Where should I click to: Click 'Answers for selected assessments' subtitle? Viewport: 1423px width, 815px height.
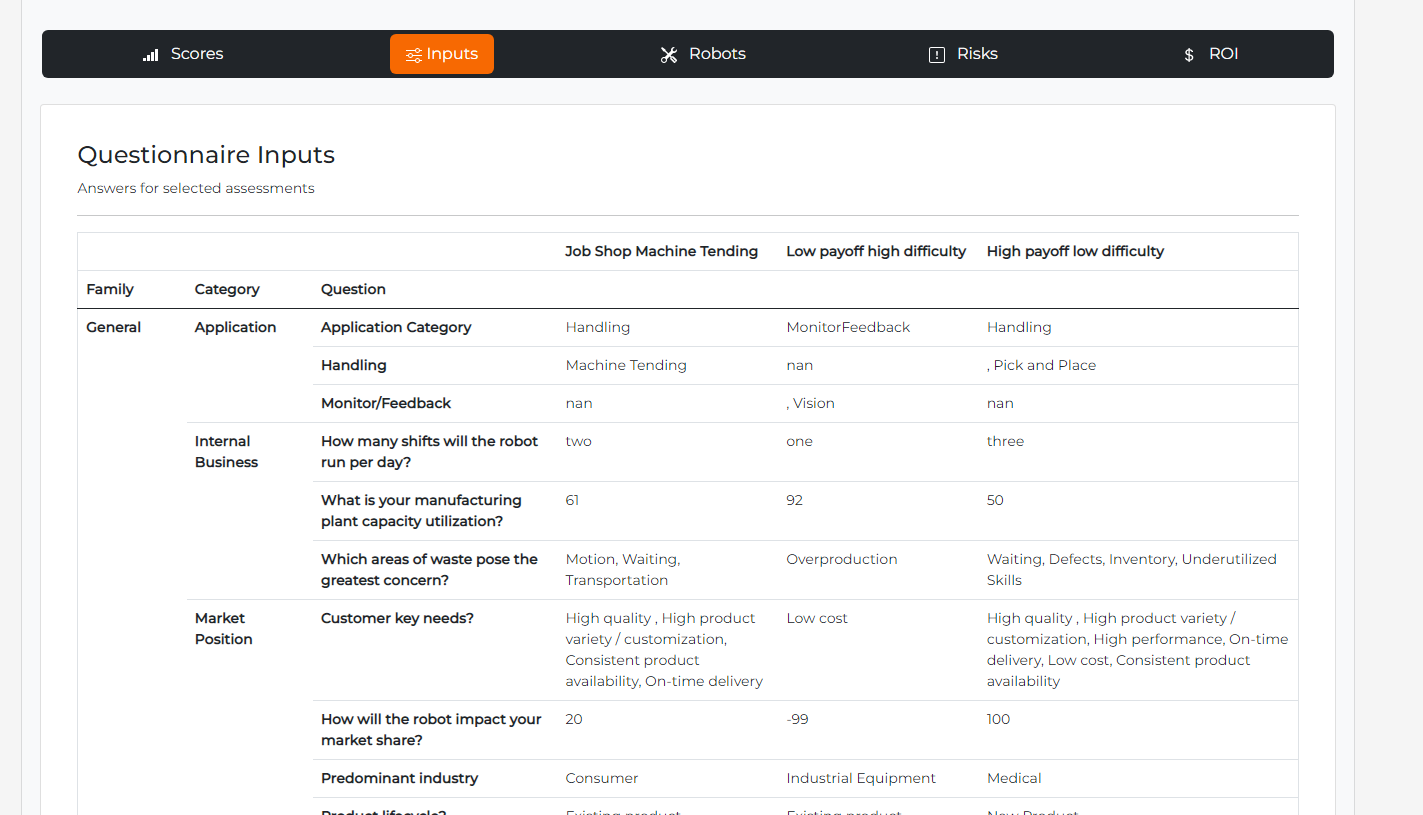click(x=196, y=188)
